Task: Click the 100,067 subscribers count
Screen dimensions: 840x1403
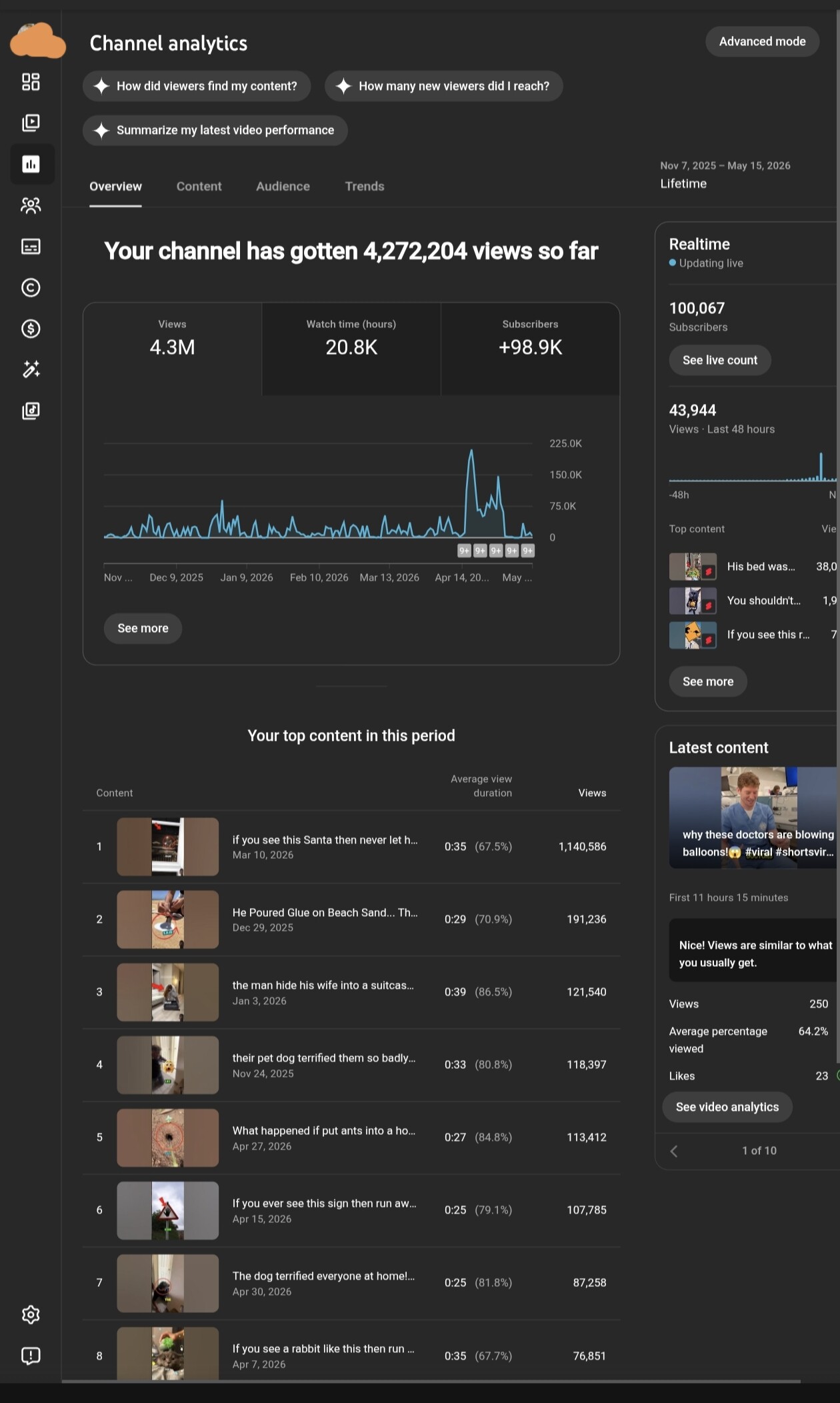Action: pyautogui.click(x=697, y=308)
